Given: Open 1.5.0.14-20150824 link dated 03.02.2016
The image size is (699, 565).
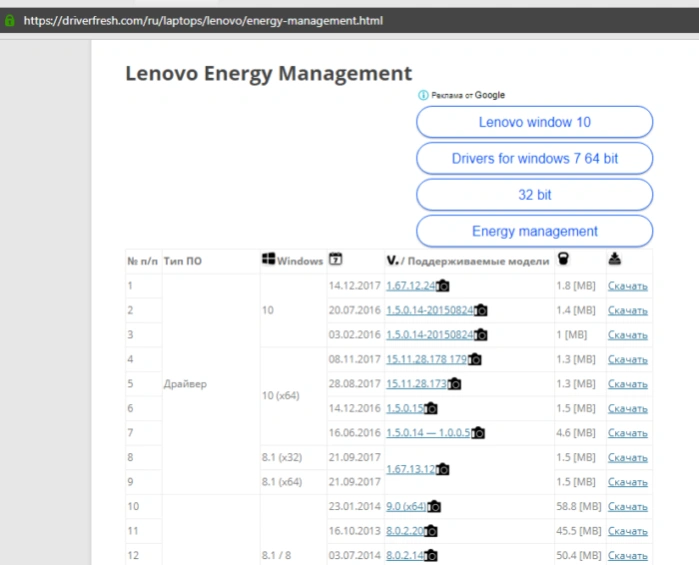Looking at the screenshot, I should (430, 335).
